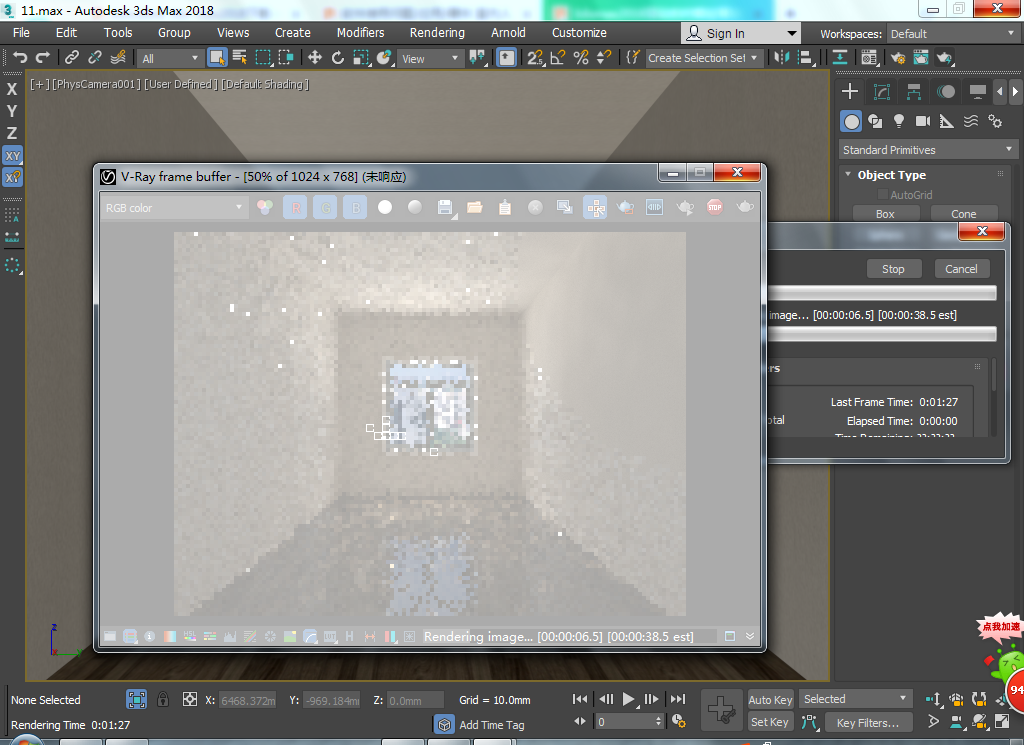1024x745 pixels.
Task: Expand the Sign In dropdown
Action: (x=792, y=33)
